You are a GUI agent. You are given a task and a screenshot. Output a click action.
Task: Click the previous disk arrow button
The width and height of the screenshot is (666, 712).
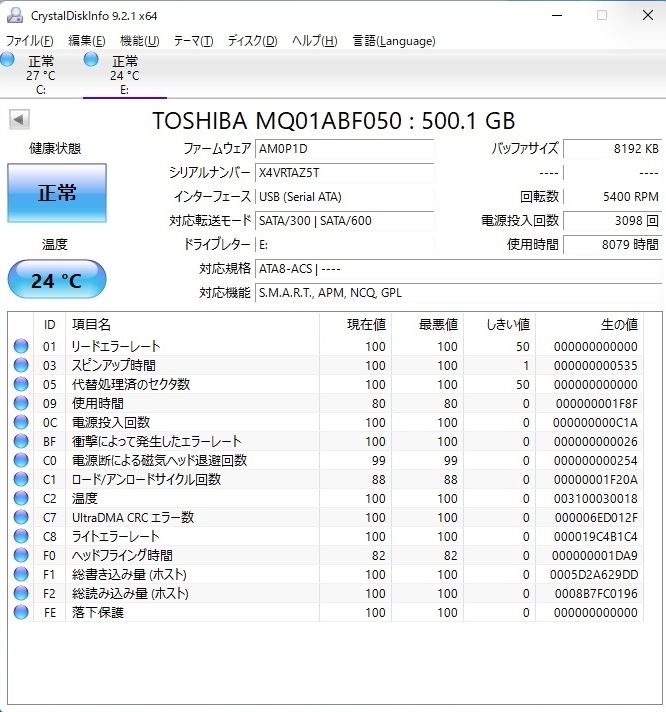tap(19, 120)
